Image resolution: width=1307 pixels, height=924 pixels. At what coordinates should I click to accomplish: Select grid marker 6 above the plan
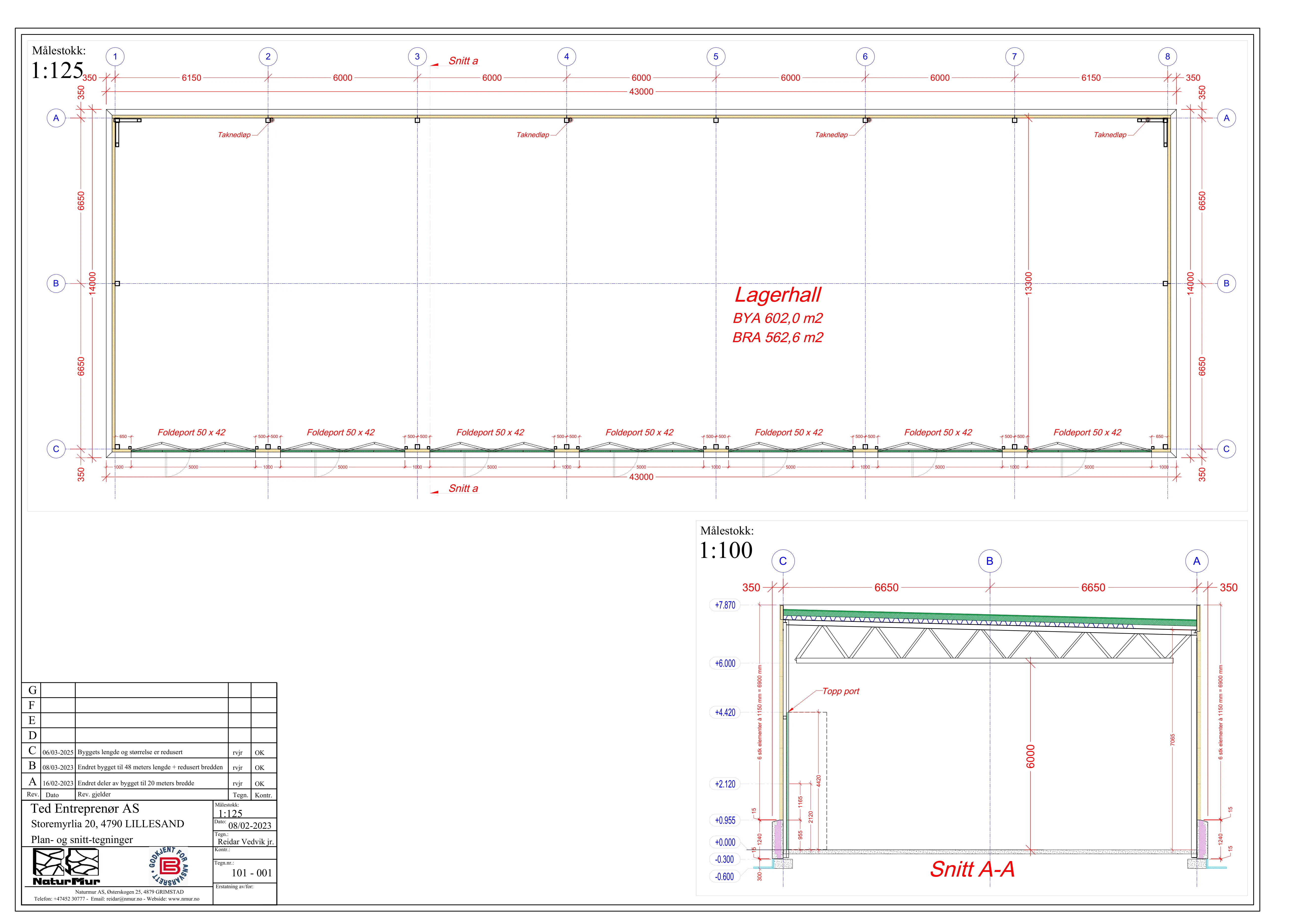tap(865, 56)
